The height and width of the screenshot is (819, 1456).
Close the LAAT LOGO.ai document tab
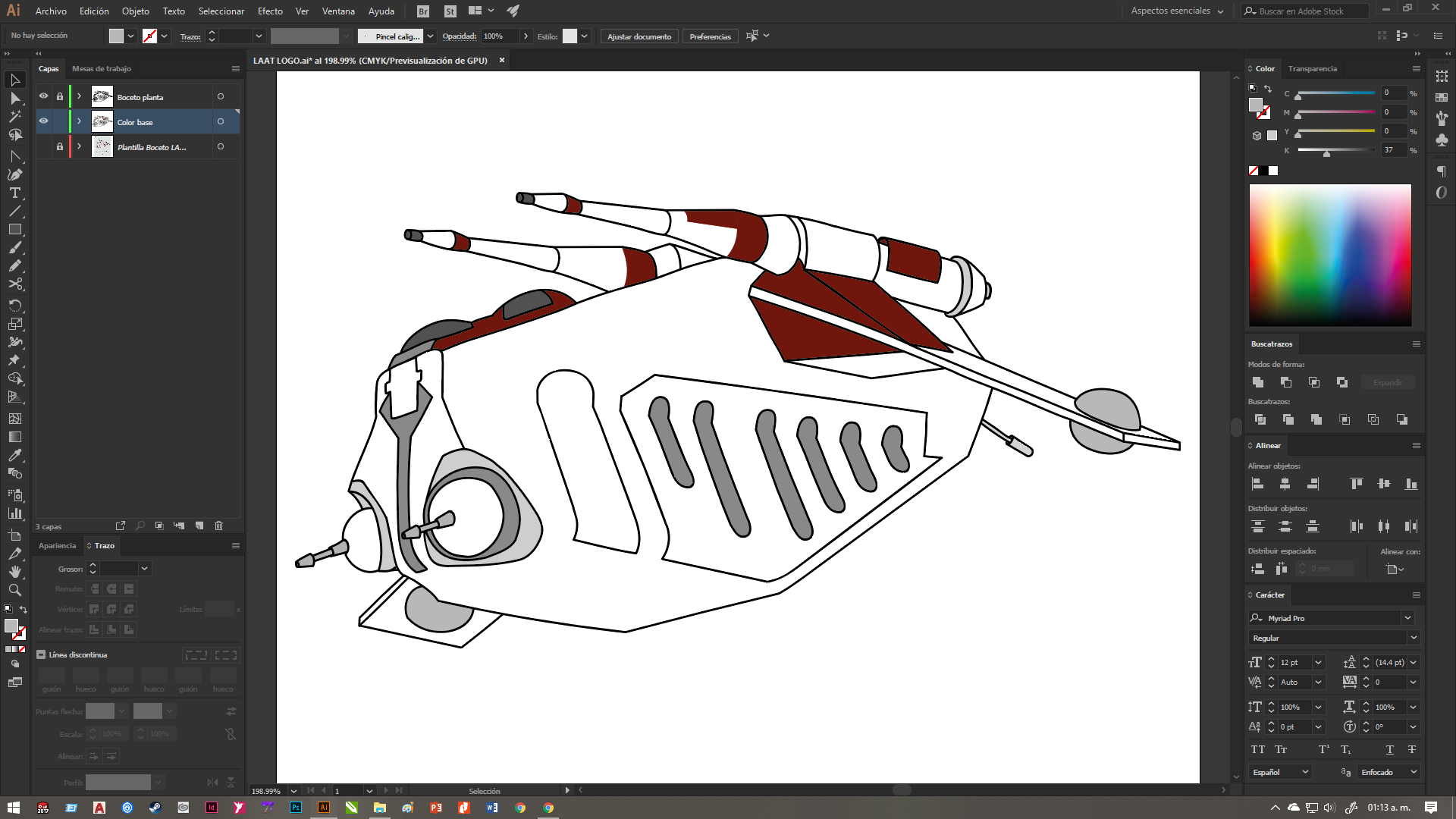[501, 60]
